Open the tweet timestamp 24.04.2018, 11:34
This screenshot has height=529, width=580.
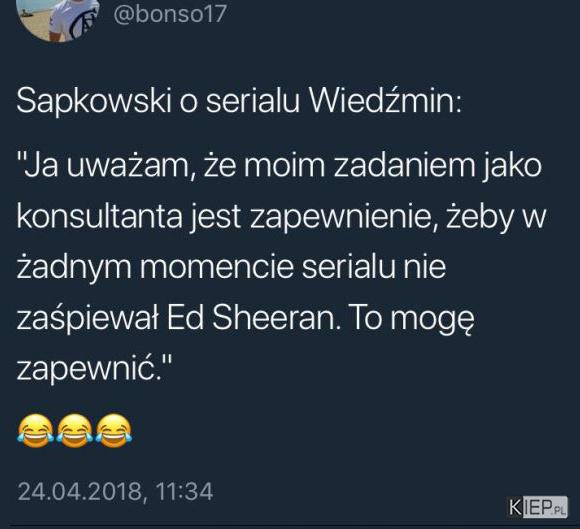(x=115, y=492)
